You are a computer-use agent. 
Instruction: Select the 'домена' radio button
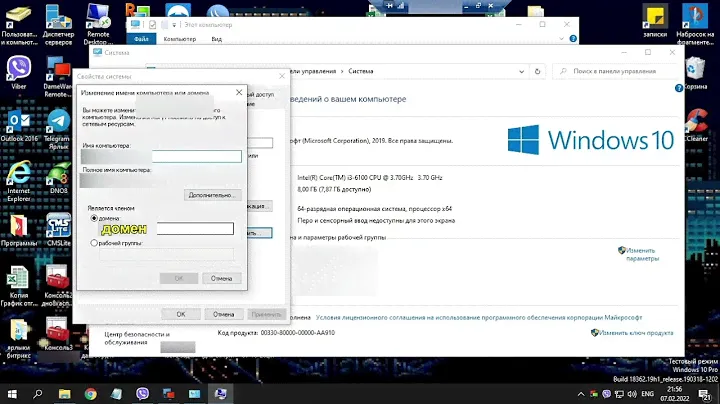point(94,217)
